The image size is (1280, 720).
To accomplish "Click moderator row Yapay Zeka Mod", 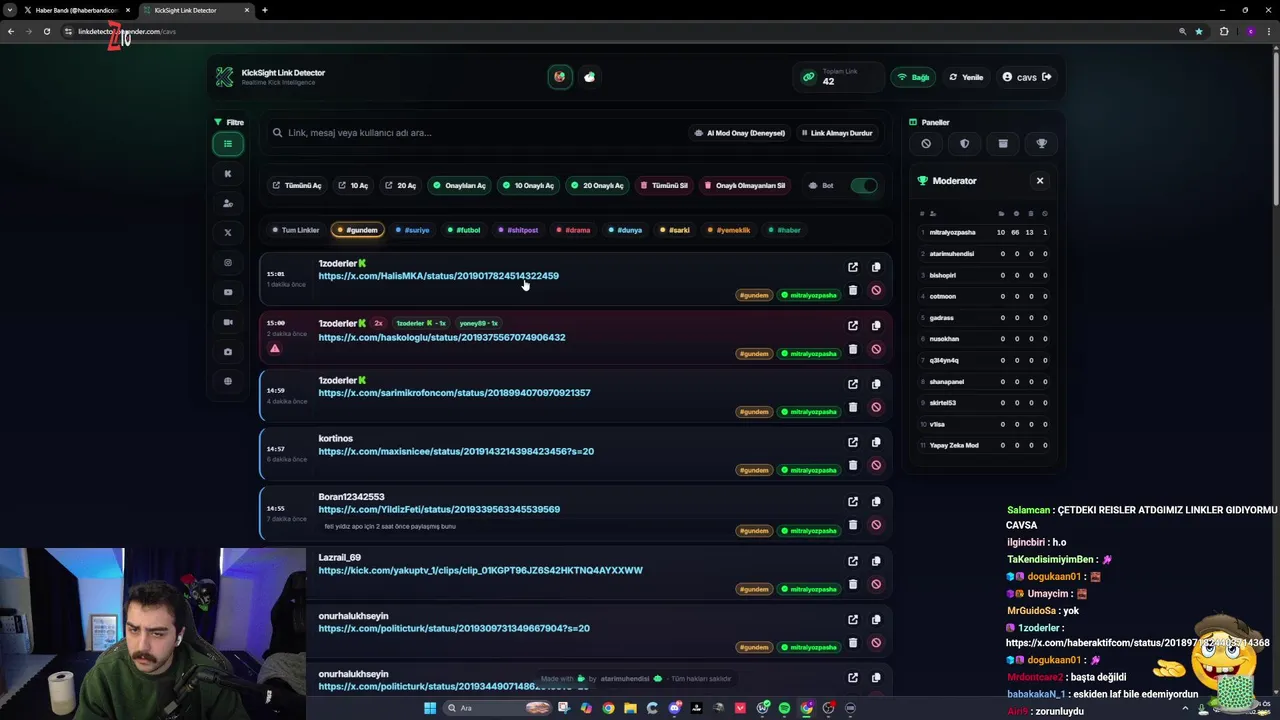I will (x=985, y=445).
